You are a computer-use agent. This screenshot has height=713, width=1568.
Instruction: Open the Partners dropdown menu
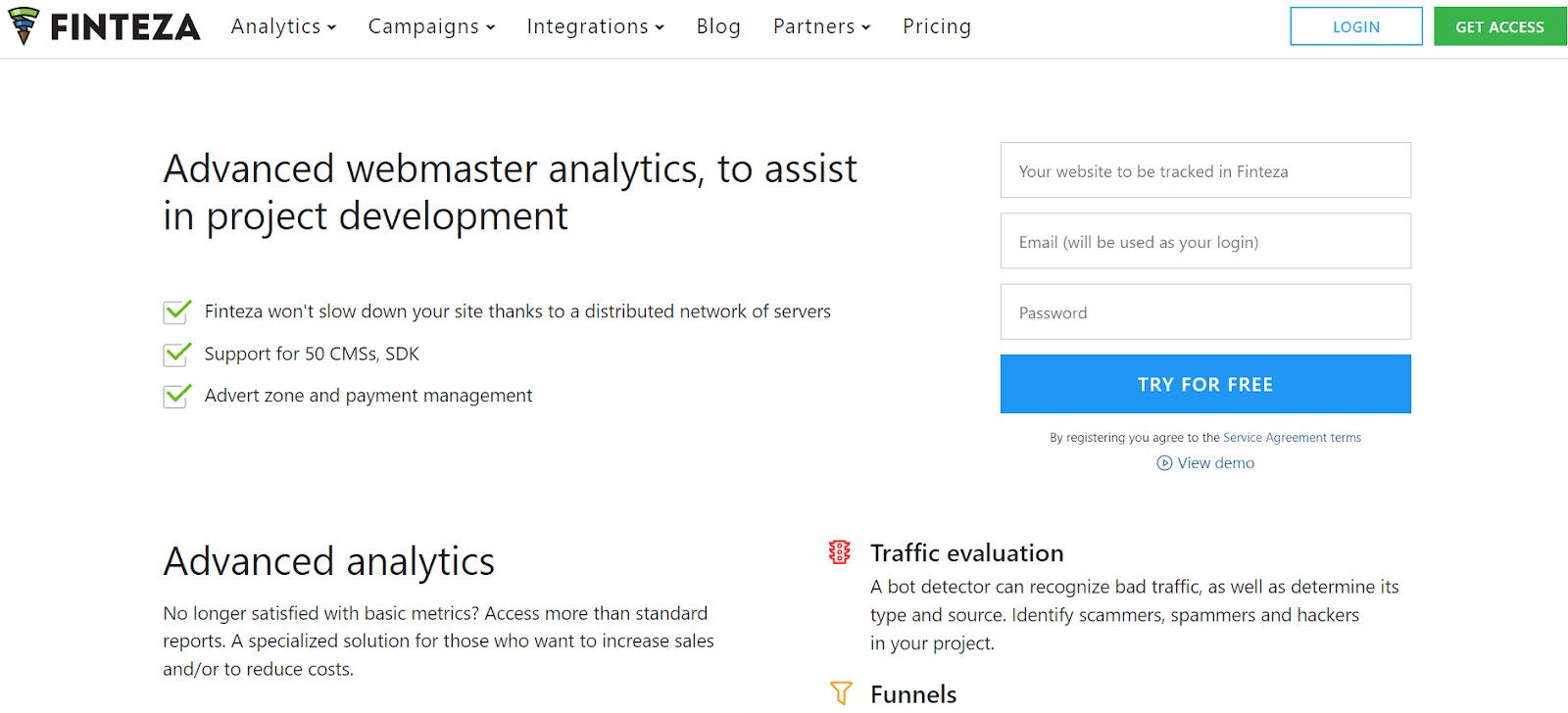[821, 26]
